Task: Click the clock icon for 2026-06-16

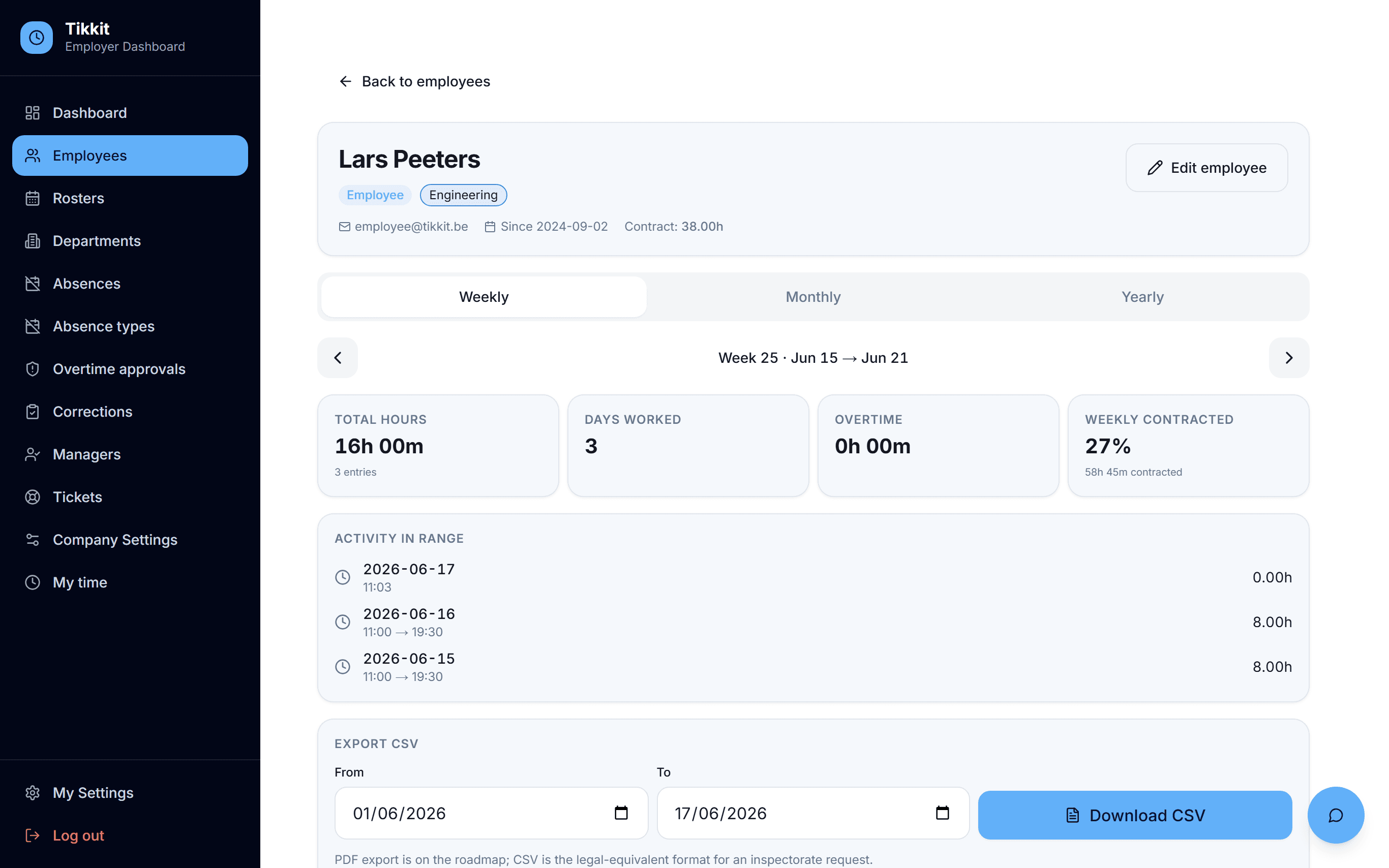Action: [343, 623]
